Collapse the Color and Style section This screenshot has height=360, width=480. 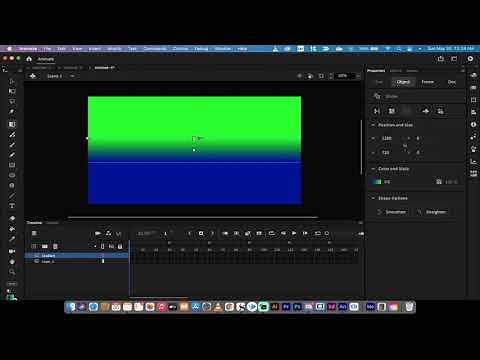coord(373,169)
